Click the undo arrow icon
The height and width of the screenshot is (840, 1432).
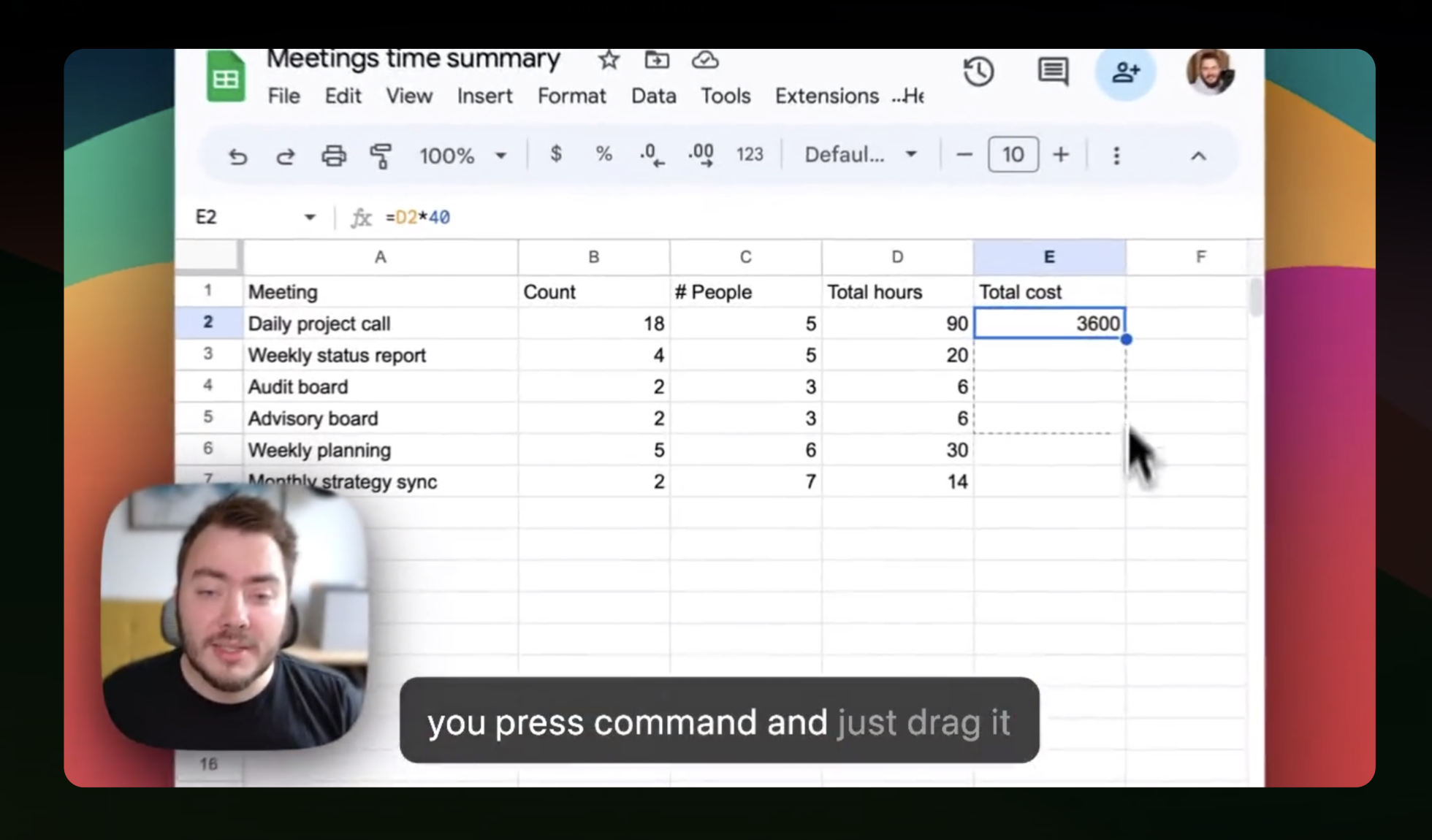(x=237, y=156)
